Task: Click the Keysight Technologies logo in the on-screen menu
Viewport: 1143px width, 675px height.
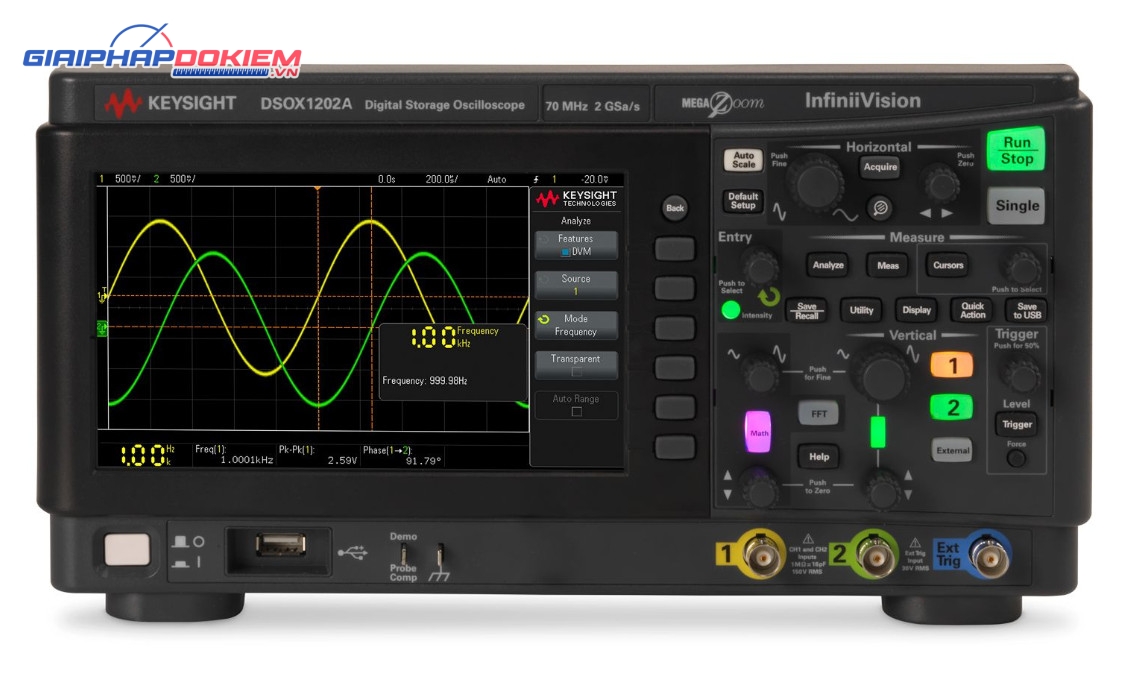Action: (x=577, y=198)
